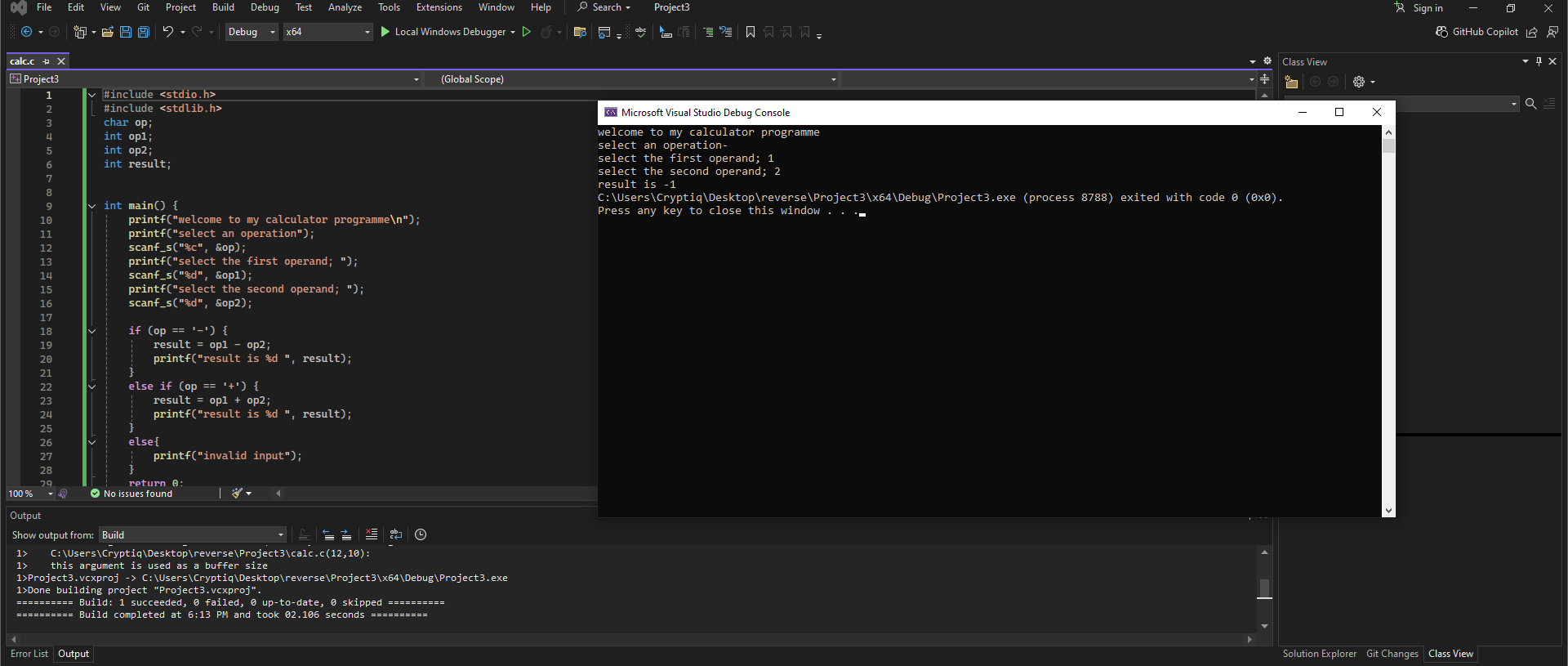Click the Copilot health indicator icon

(63, 494)
